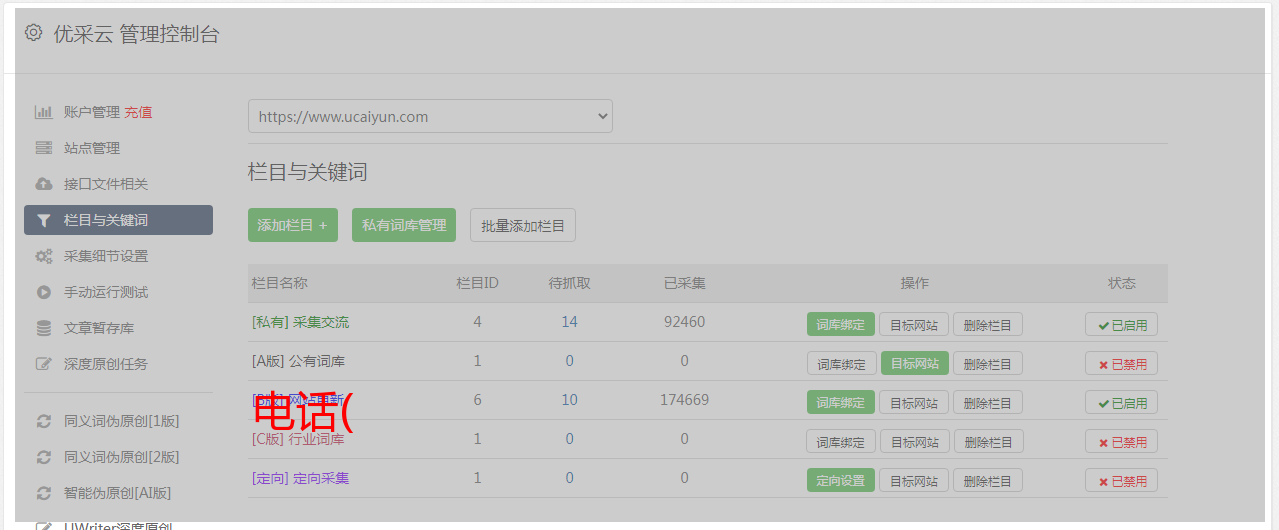The height and width of the screenshot is (530, 1279).
Task: Open the 账户管理 sidebar item
Action: coord(92,112)
